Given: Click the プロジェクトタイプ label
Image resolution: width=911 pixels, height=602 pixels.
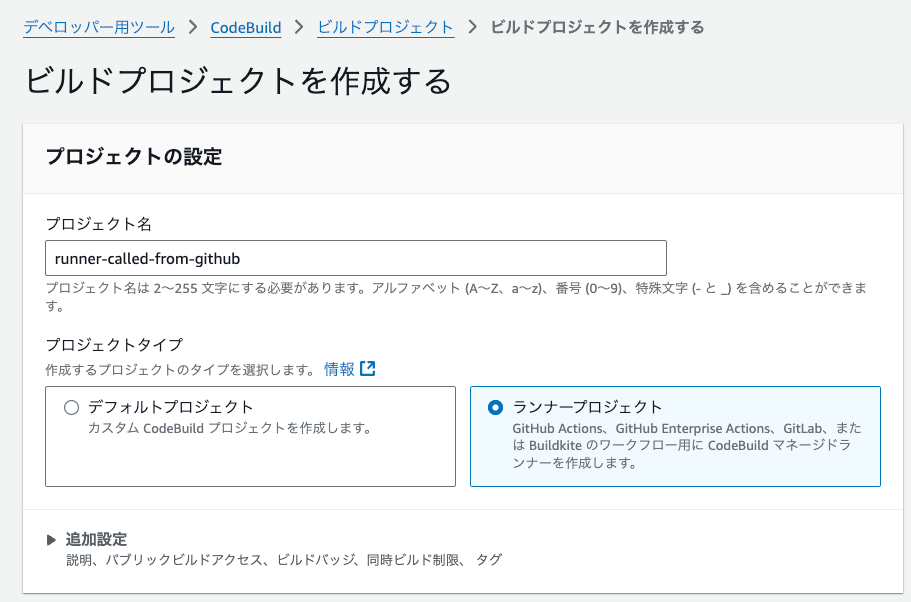Looking at the screenshot, I should coord(114,345).
